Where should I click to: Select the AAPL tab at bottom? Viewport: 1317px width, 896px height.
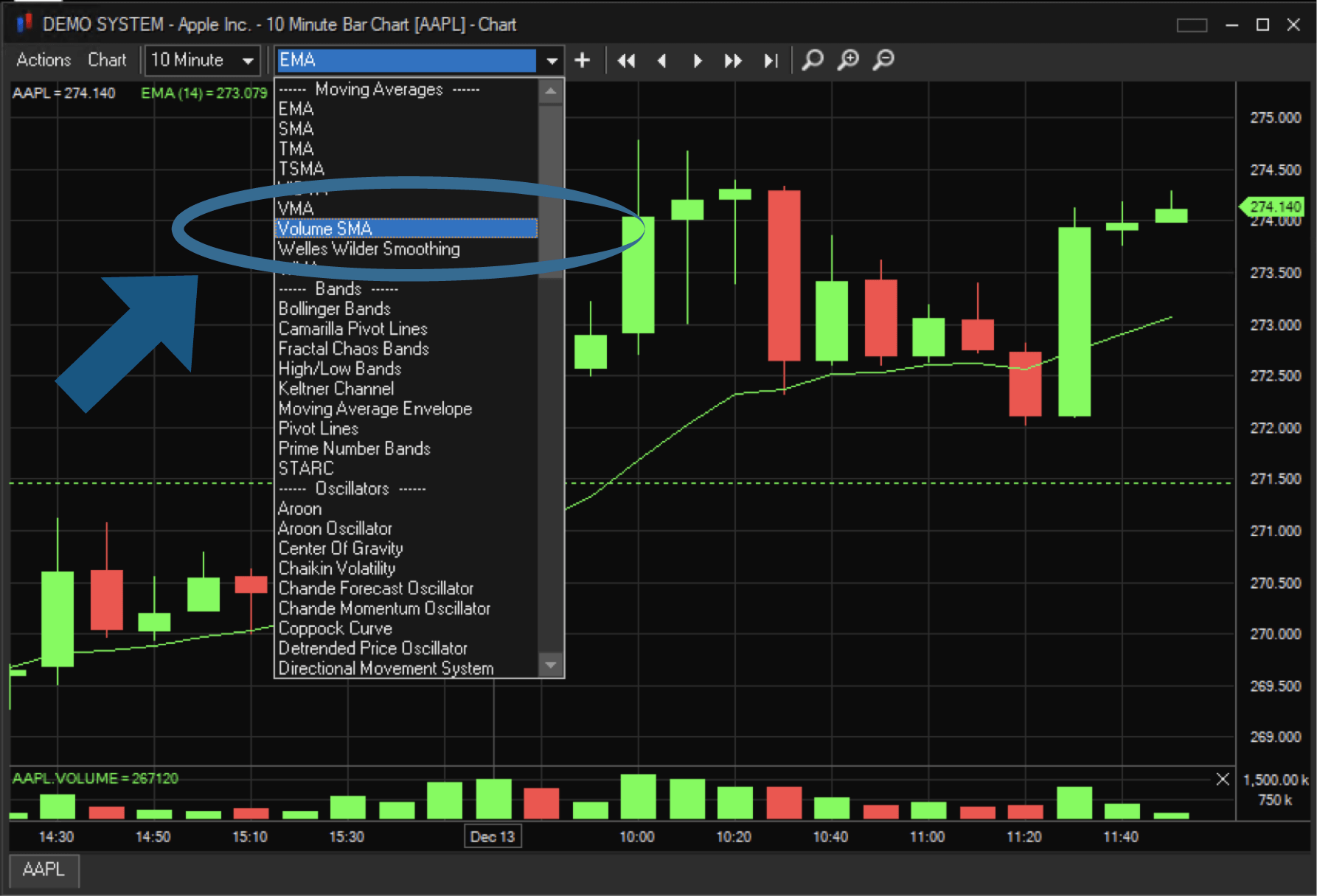pyautogui.click(x=44, y=869)
